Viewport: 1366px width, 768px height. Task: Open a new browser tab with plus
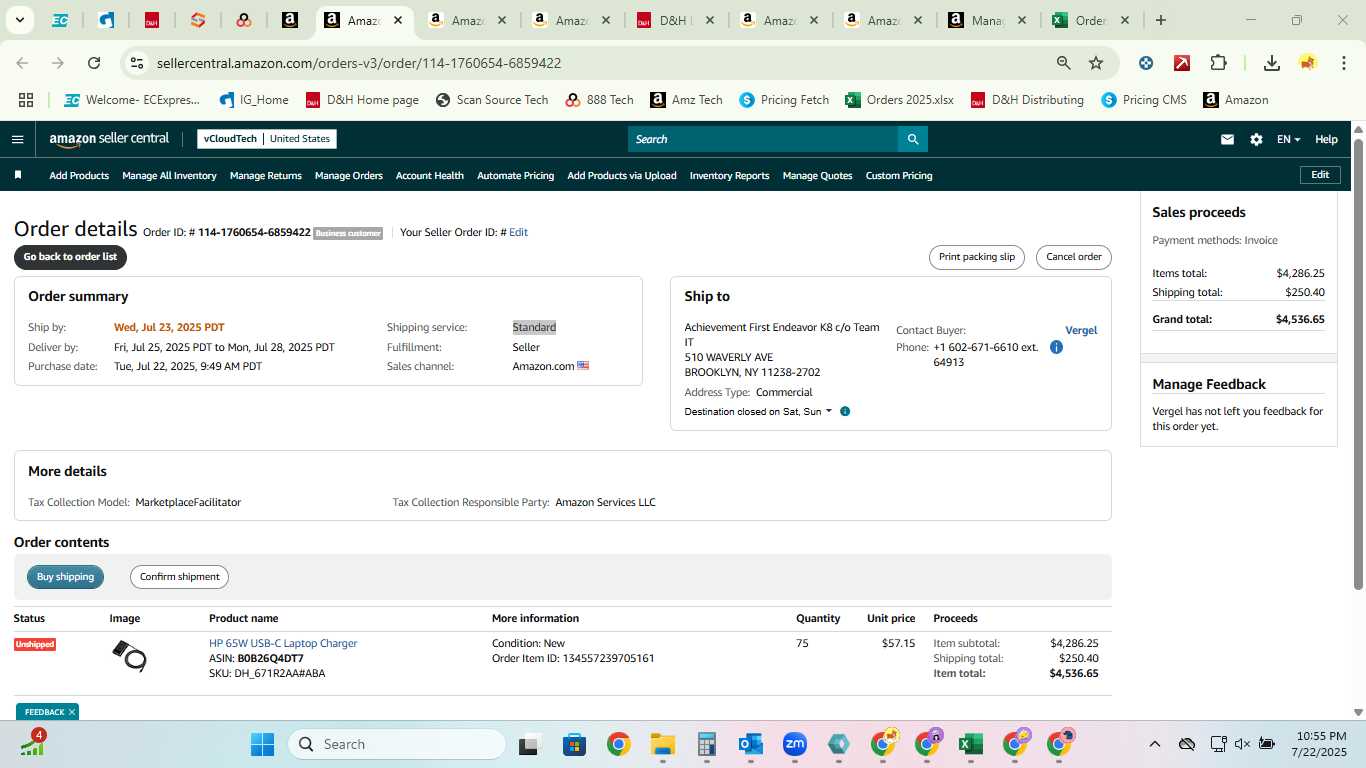1160,20
